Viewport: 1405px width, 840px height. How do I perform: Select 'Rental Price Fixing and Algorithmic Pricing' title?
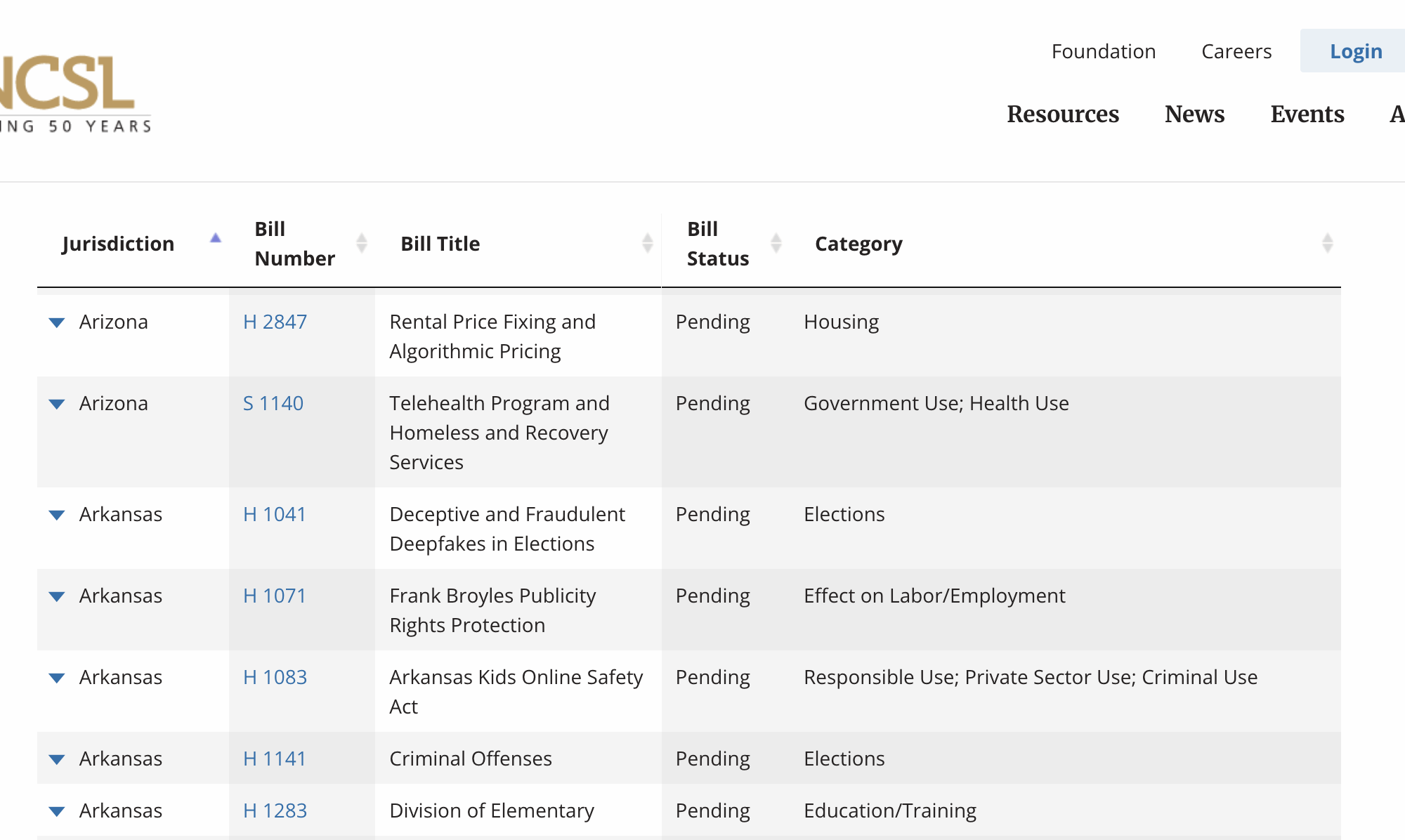coord(492,336)
